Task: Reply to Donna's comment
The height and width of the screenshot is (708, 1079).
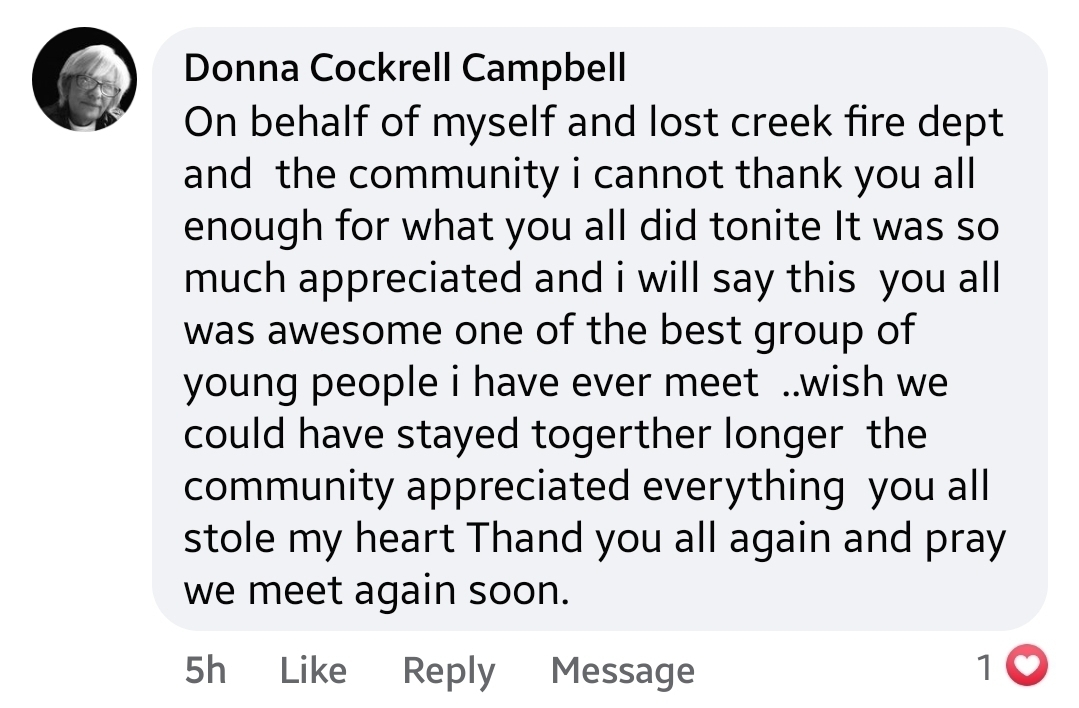Action: pos(448,670)
